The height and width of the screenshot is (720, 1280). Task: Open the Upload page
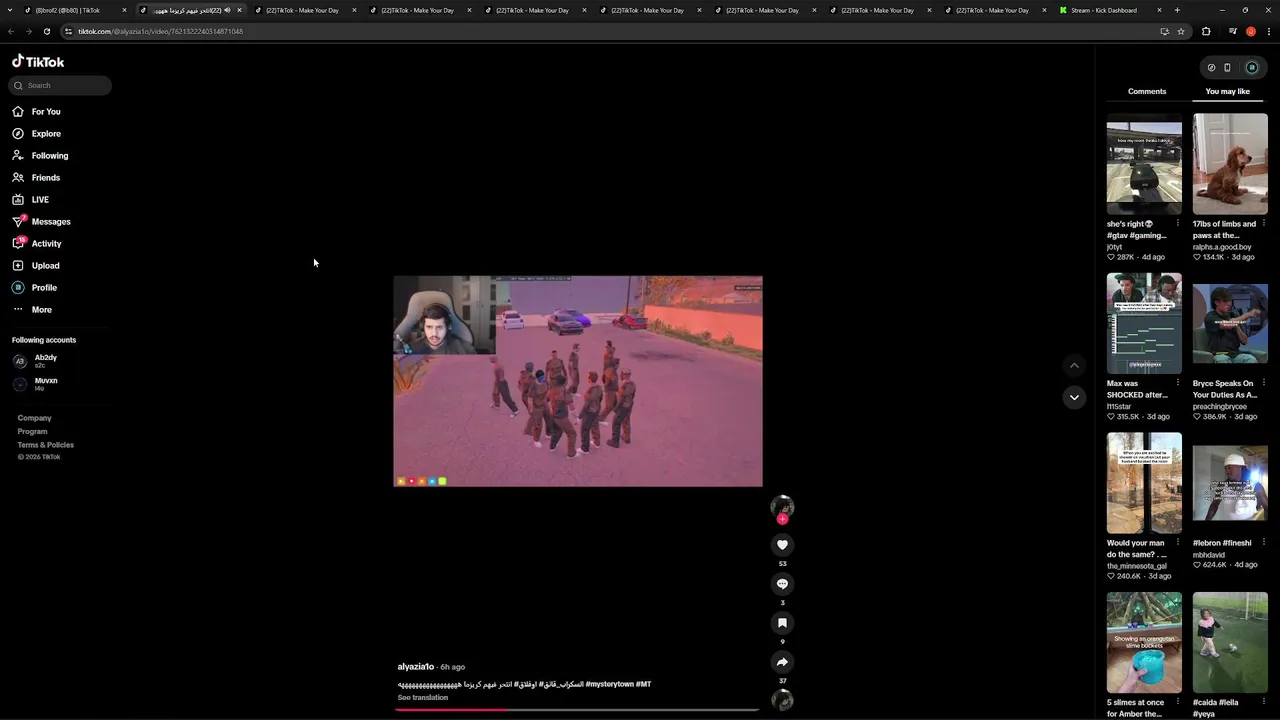tap(45, 265)
